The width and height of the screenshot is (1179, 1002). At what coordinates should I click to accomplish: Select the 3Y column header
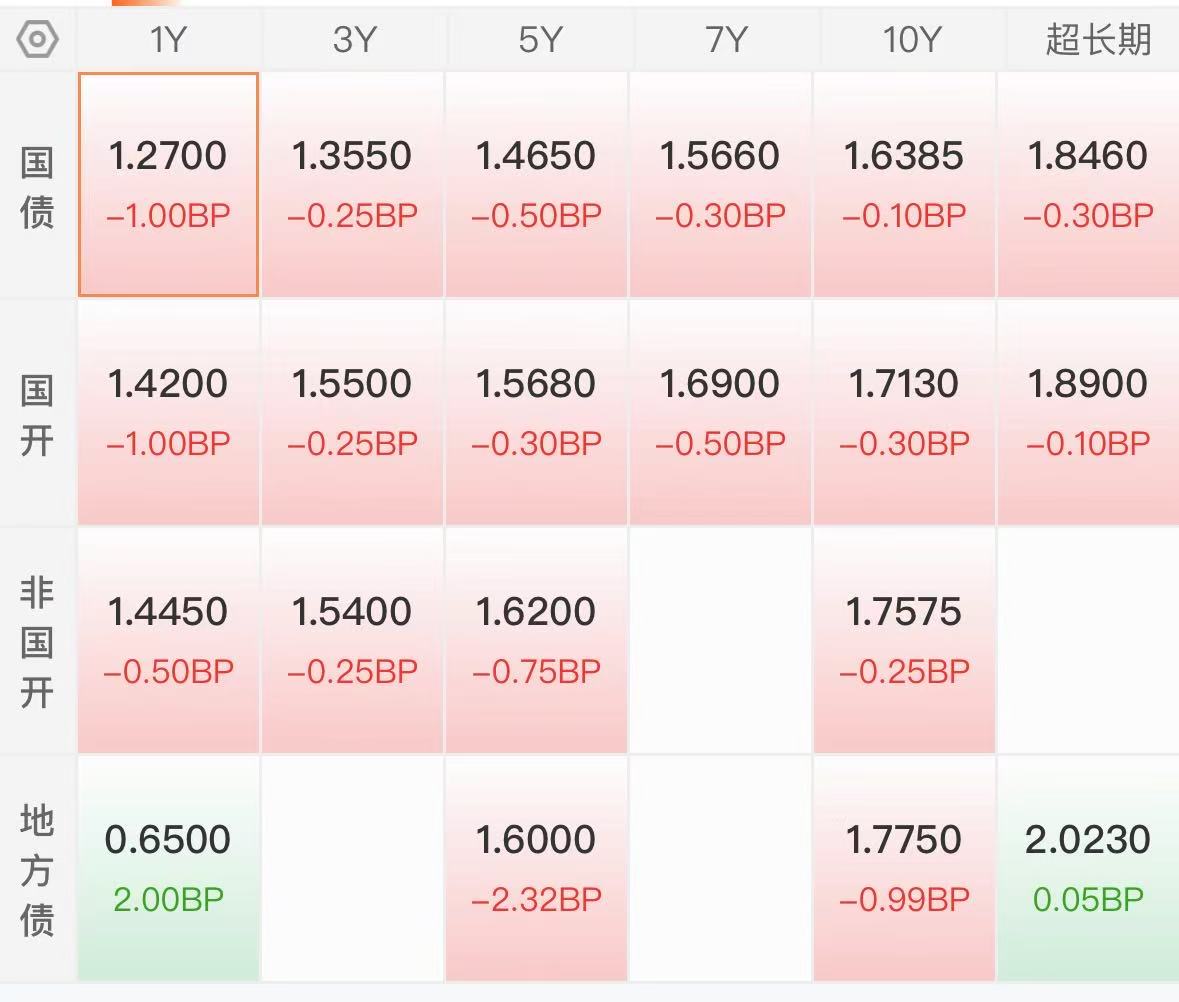[353, 39]
